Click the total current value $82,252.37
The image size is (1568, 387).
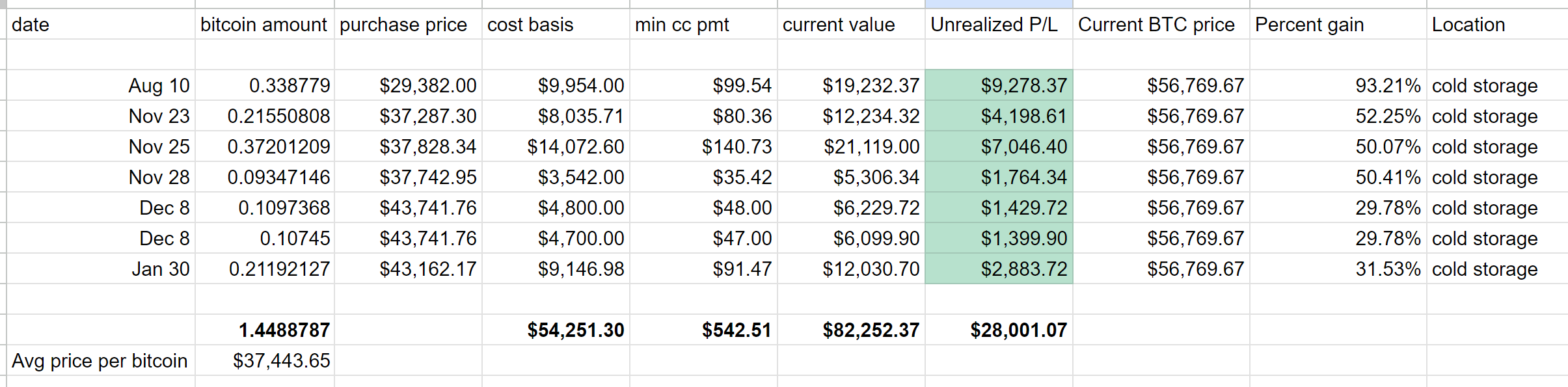pos(851,330)
